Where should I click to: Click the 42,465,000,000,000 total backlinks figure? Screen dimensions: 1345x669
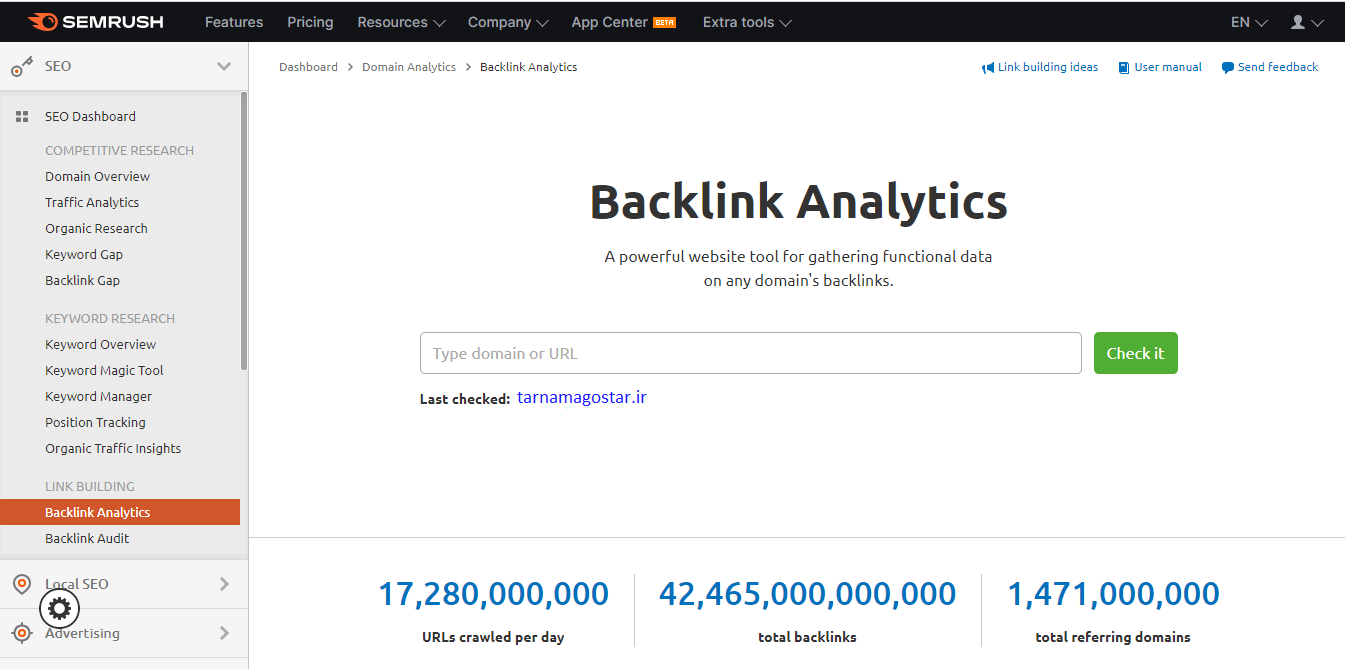click(807, 594)
